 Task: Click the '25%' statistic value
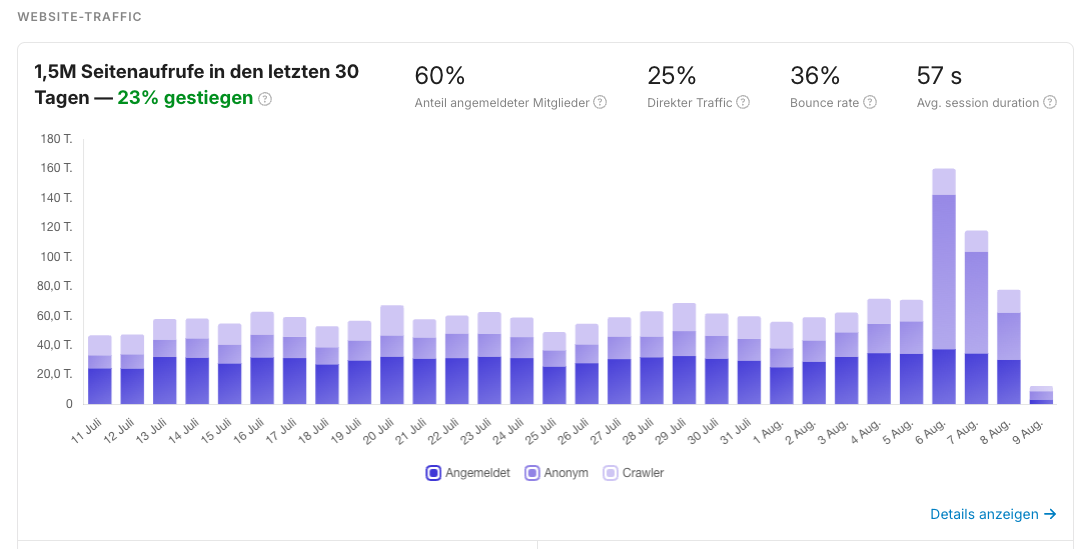click(671, 75)
